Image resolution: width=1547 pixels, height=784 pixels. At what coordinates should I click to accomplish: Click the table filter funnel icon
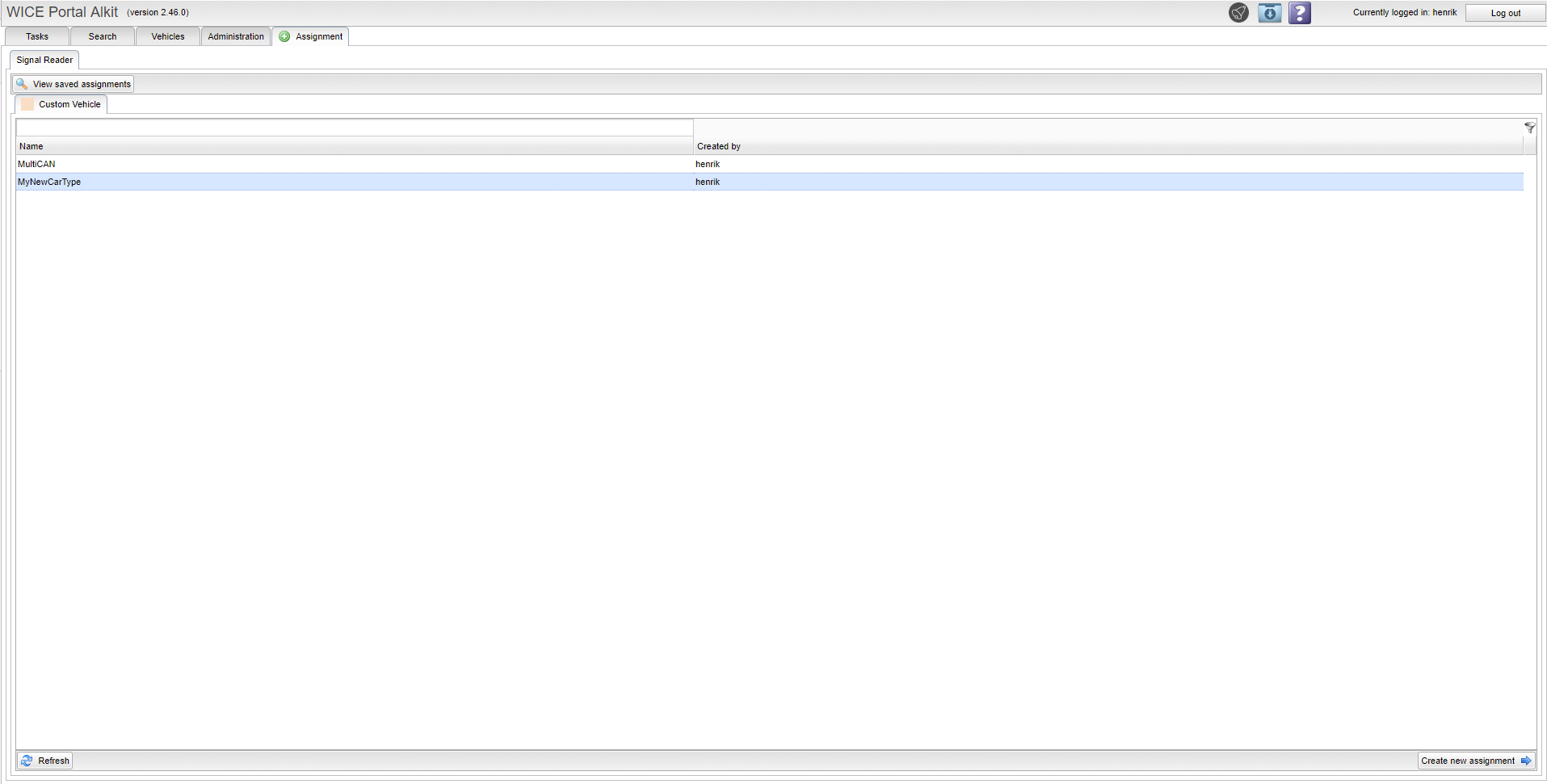[1529, 128]
